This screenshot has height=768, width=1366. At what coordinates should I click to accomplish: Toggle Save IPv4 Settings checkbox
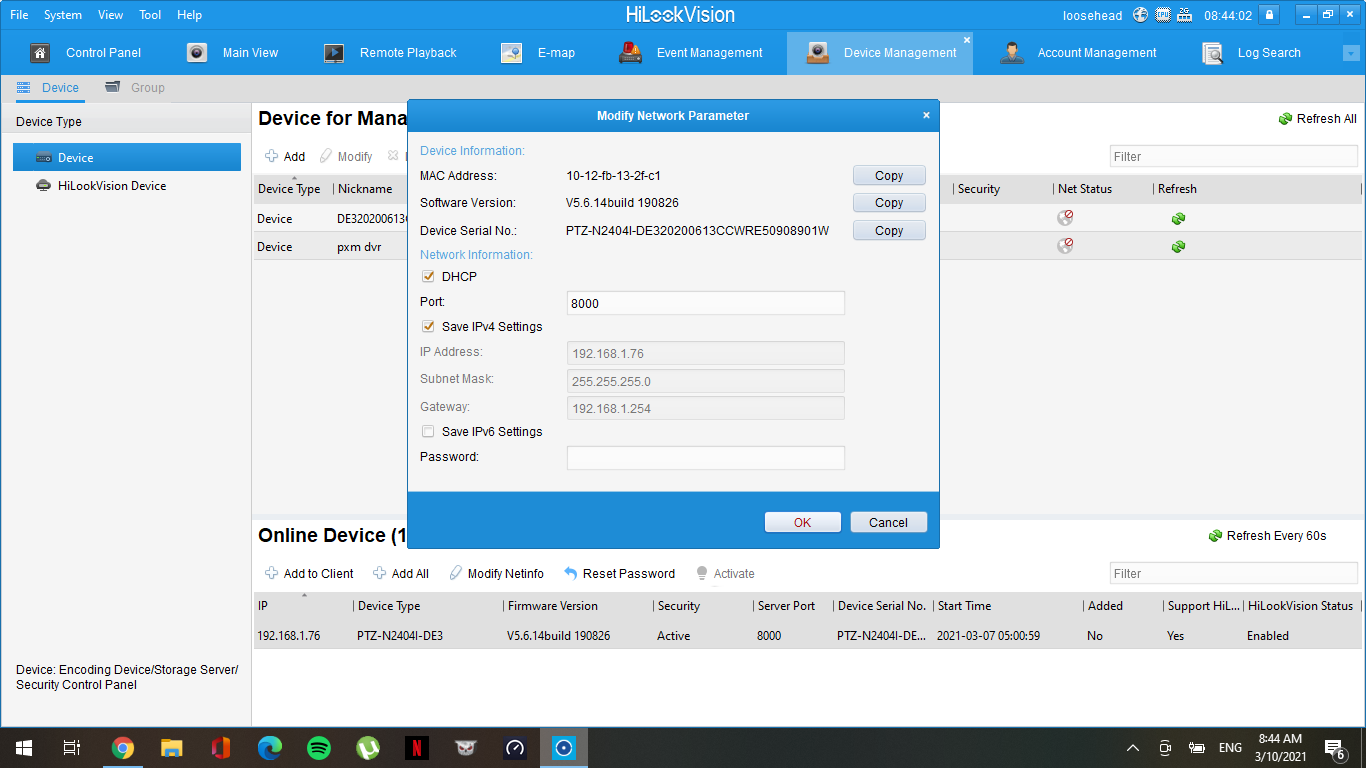[x=428, y=326]
